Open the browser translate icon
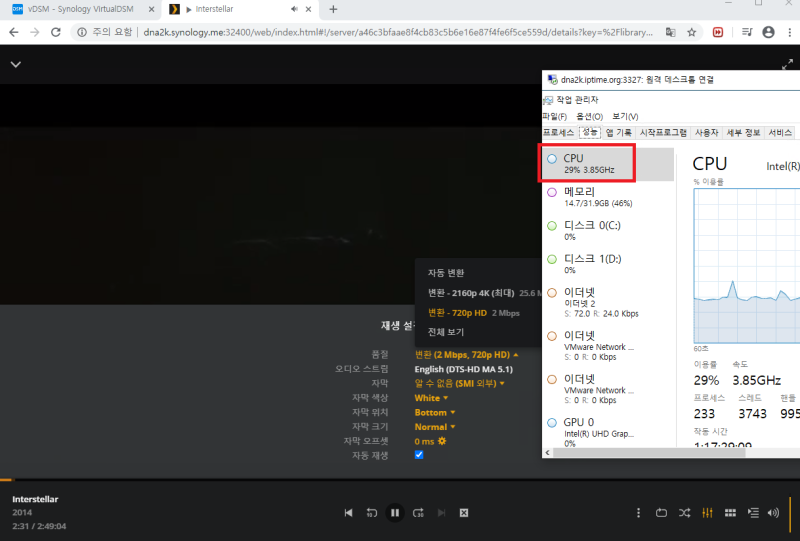This screenshot has width=800, height=541. [670, 32]
